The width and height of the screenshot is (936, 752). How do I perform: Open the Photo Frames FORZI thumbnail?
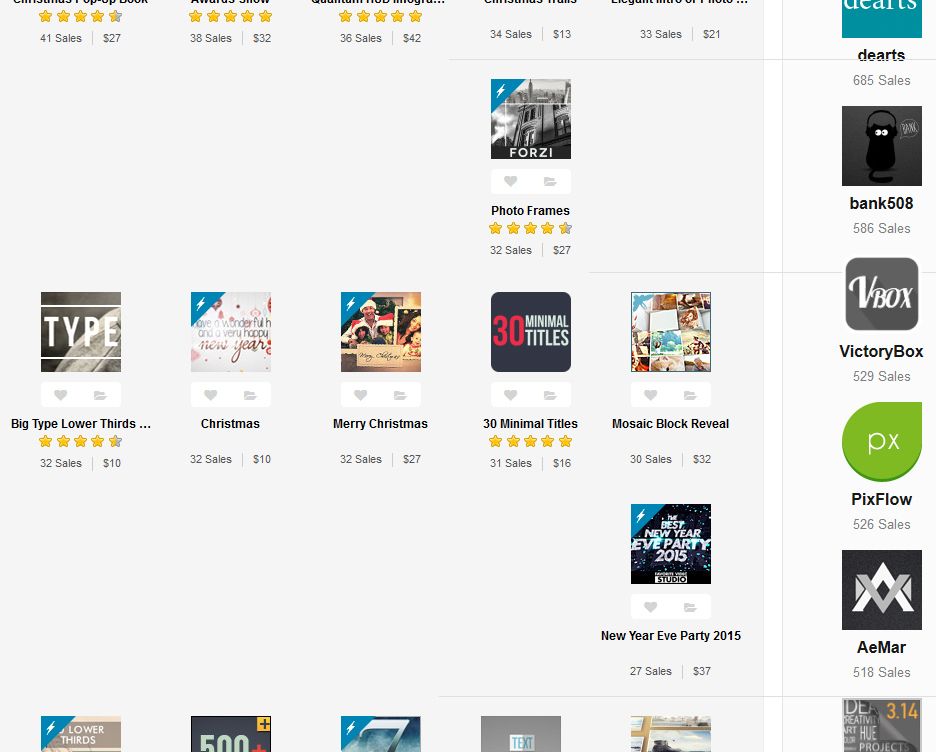pos(531,119)
